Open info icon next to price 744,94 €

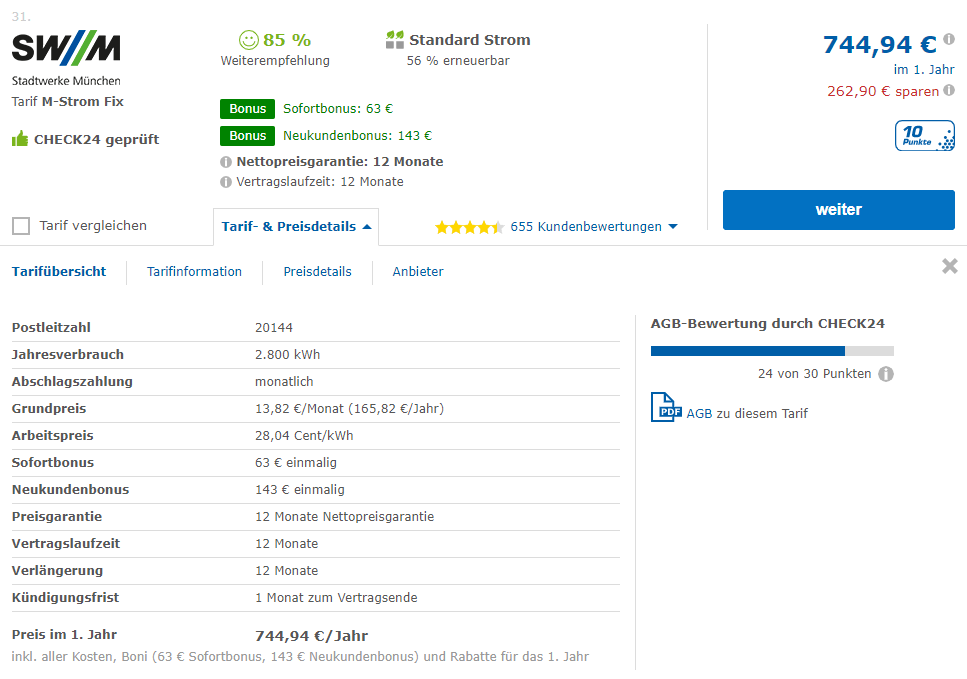click(x=949, y=39)
